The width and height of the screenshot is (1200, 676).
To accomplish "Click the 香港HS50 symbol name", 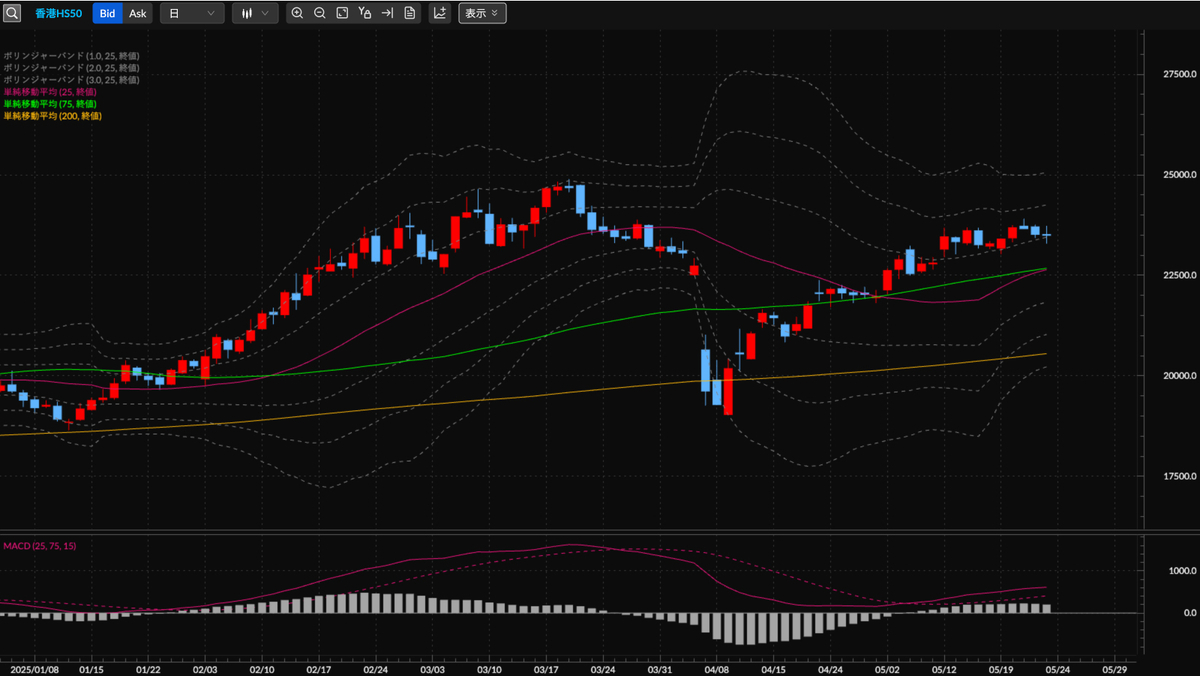I will [59, 13].
